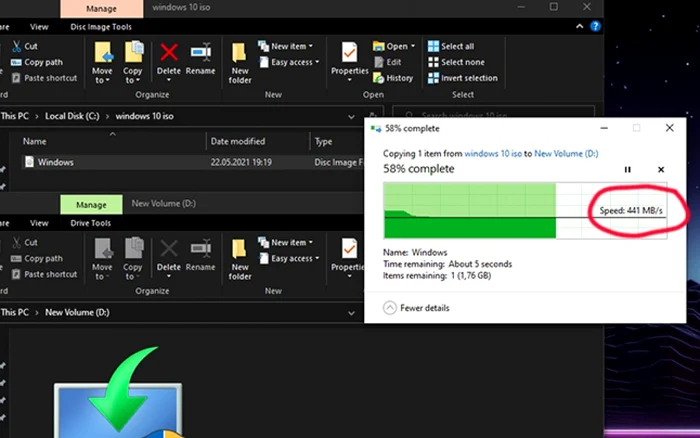The width and height of the screenshot is (700, 438).
Task: Cancel the copy with the small X
Action: click(661, 170)
